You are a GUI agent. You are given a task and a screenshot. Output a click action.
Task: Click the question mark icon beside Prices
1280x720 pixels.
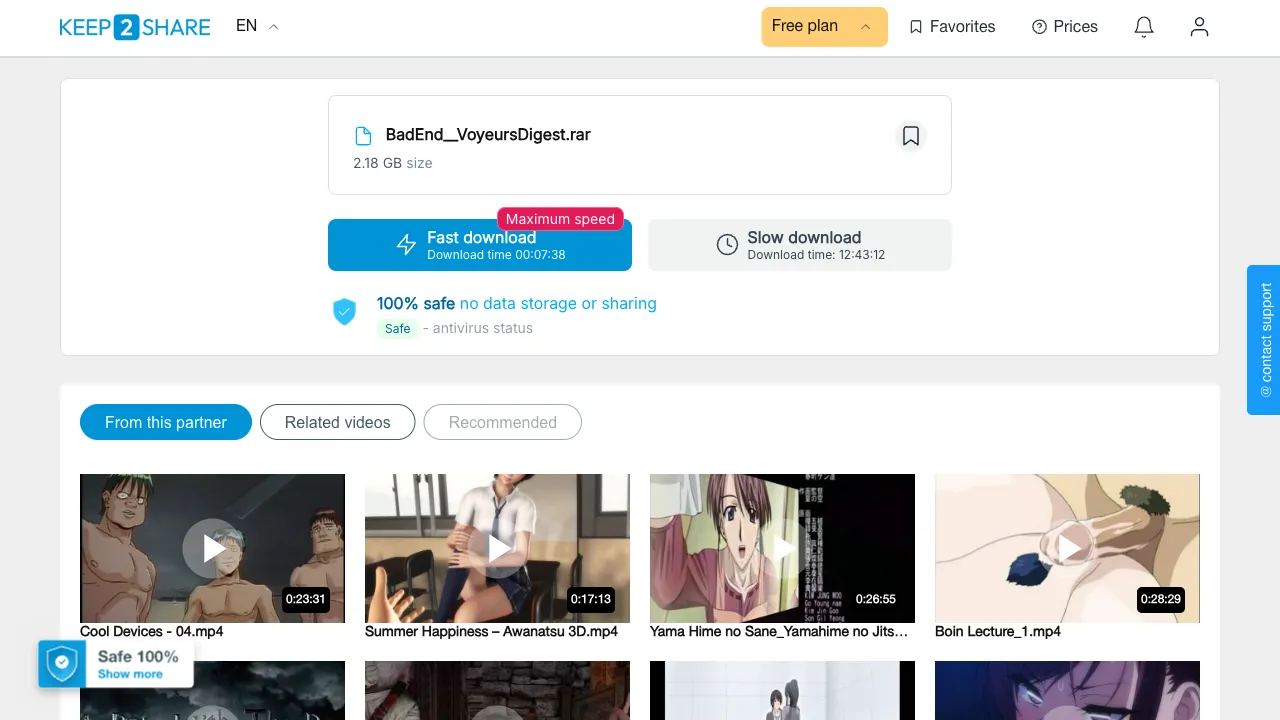(x=1039, y=27)
